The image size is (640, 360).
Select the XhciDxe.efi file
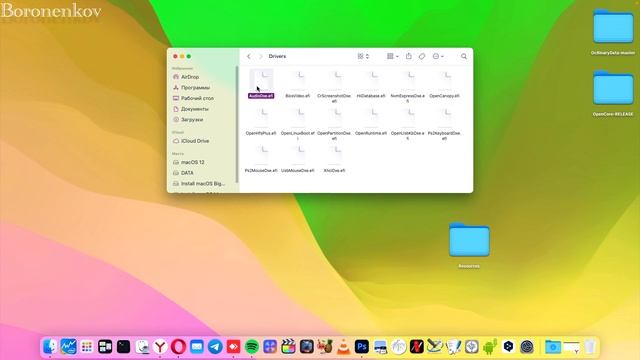pyautogui.click(x=334, y=159)
